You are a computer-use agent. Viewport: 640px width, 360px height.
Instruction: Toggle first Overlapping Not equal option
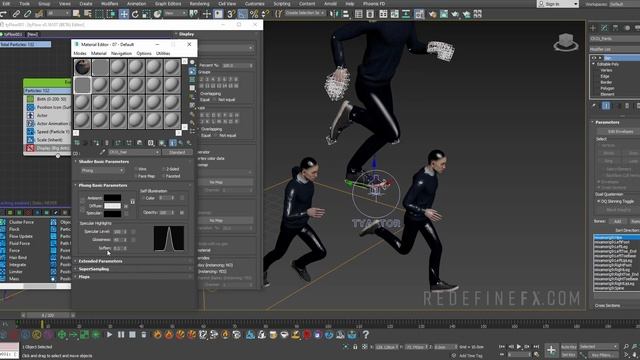tap(215, 100)
